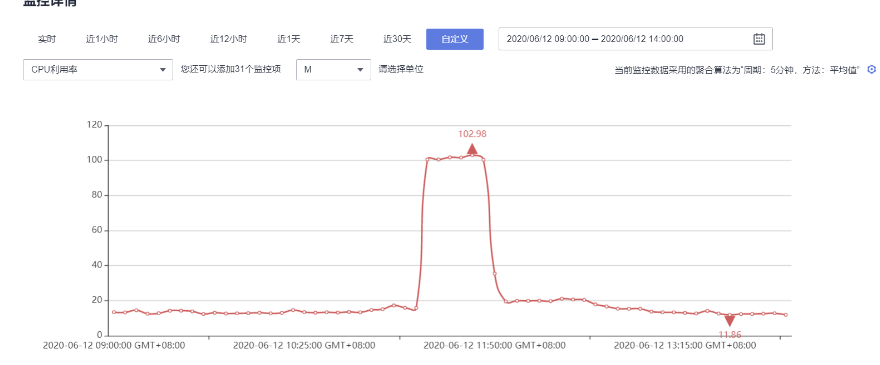
Task: Click x-axis label 2020-06-12 13:15:00 GMT+08:00
Action: [685, 345]
